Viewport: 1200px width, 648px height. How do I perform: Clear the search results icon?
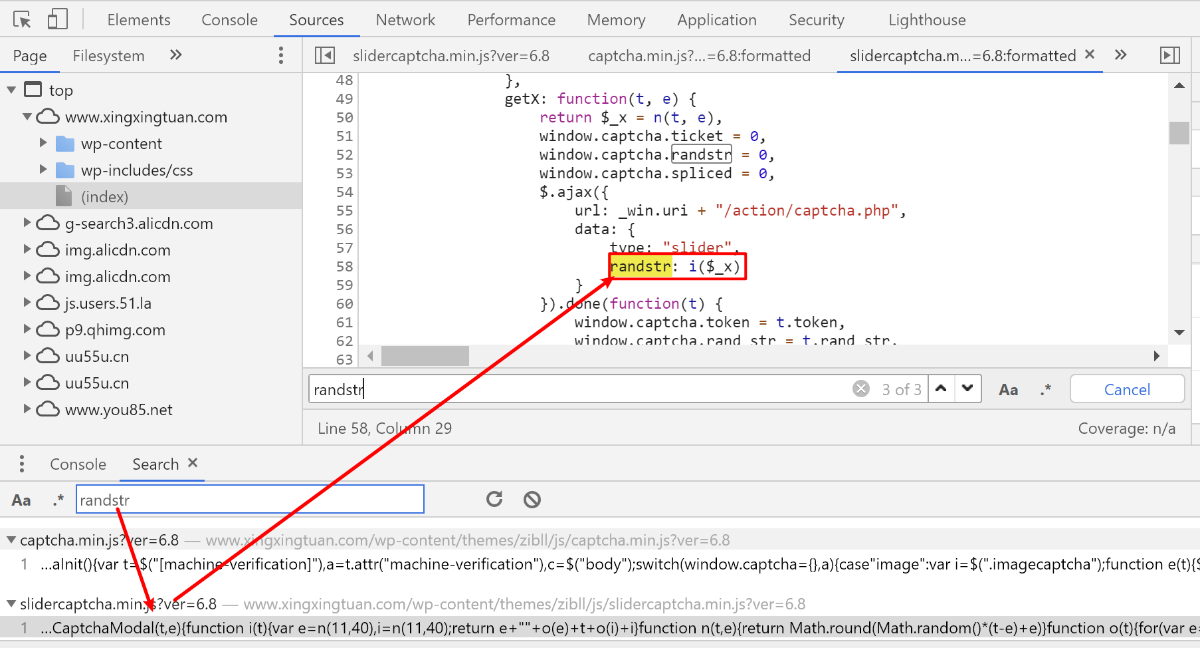532,499
